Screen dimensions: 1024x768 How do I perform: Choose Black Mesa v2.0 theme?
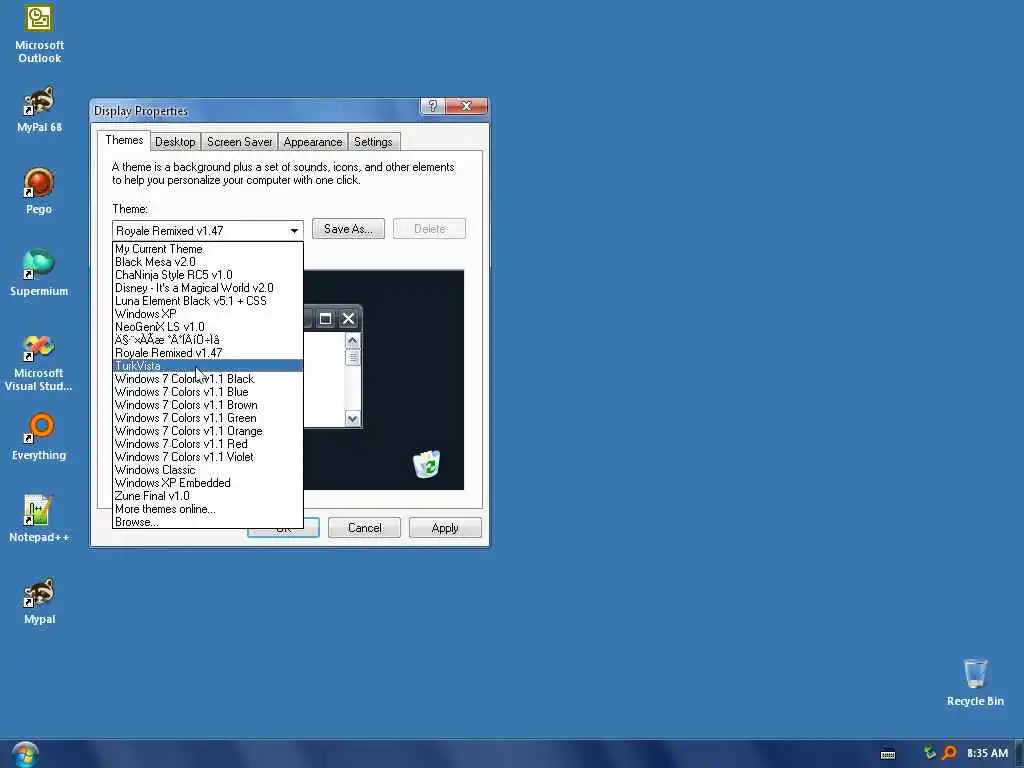(208, 262)
